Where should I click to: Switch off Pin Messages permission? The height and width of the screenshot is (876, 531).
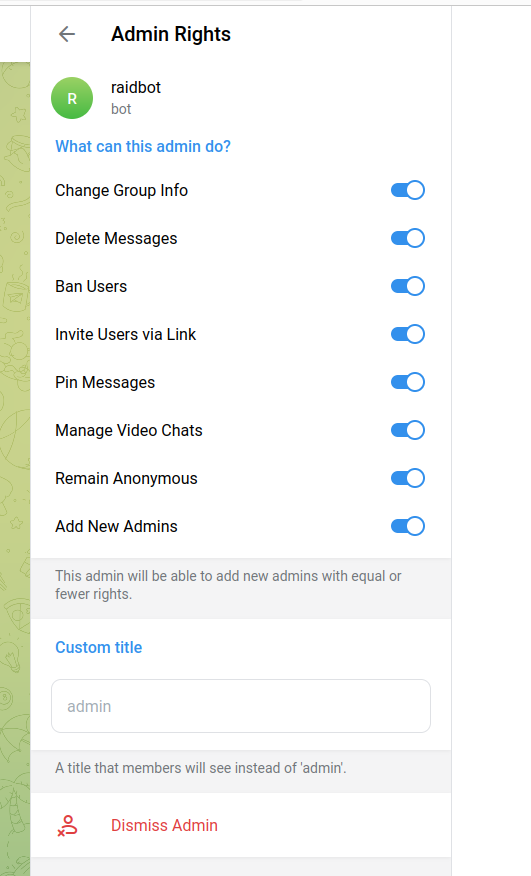(407, 383)
